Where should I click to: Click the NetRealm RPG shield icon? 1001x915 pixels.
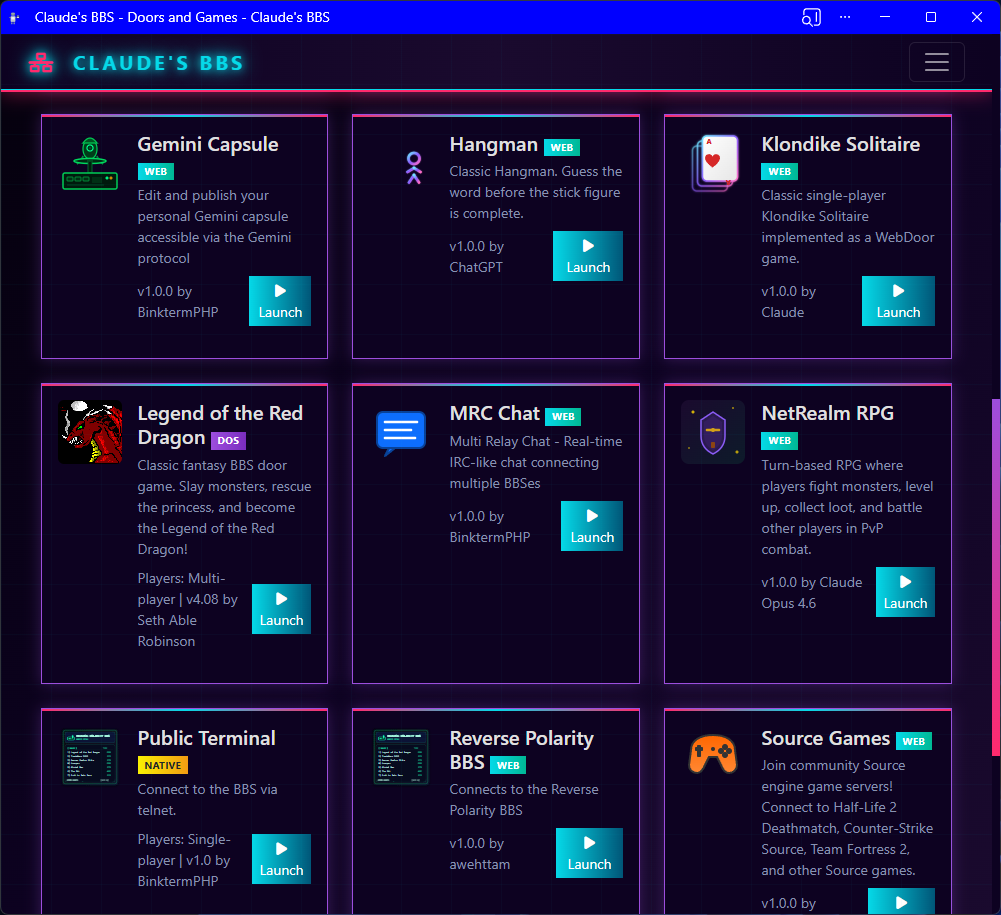coord(713,432)
